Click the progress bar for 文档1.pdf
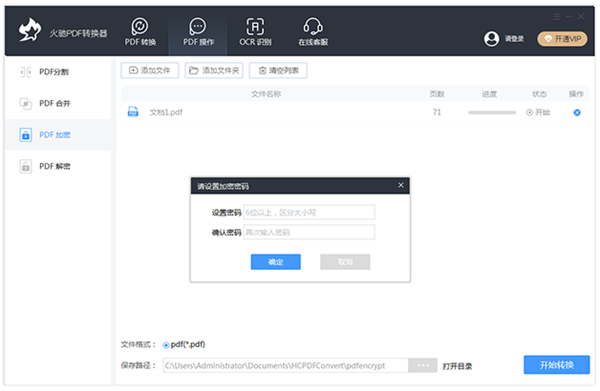This screenshot has height=391, width=600. tap(492, 112)
